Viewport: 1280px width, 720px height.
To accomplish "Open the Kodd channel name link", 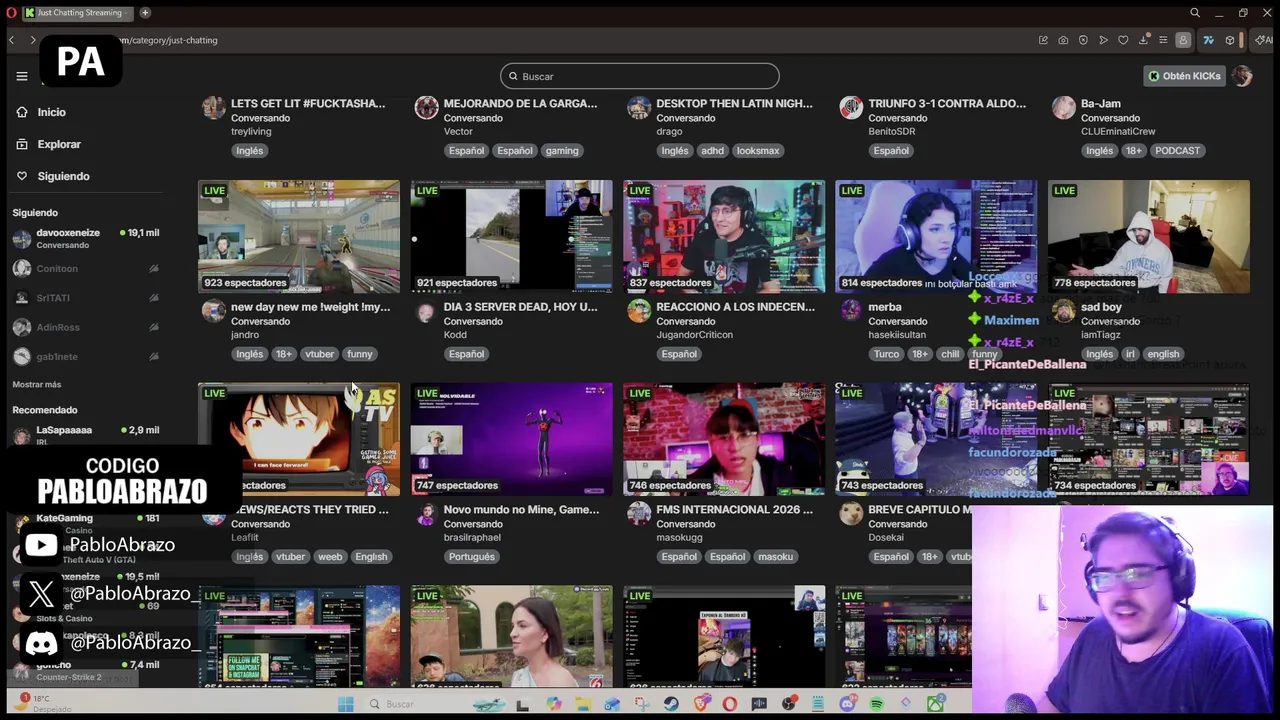I will tap(455, 335).
